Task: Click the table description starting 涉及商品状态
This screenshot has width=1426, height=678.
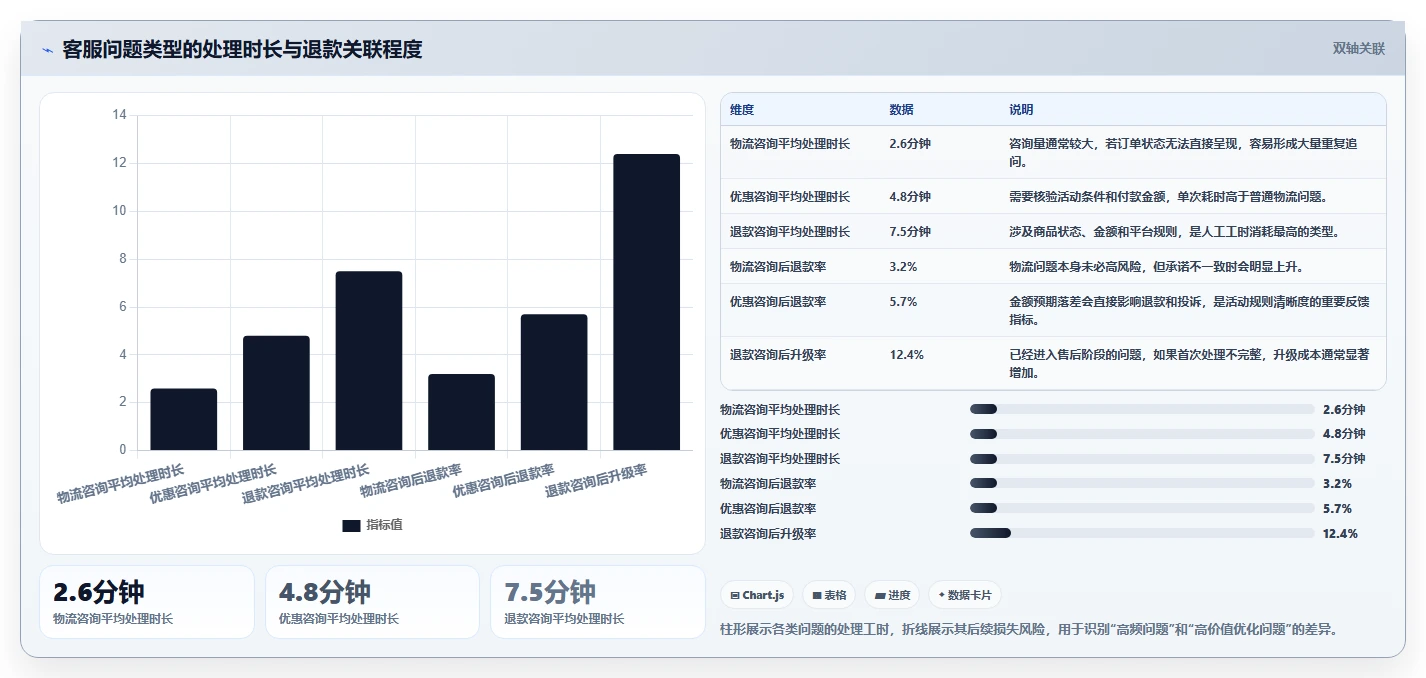Action: [x=1174, y=232]
